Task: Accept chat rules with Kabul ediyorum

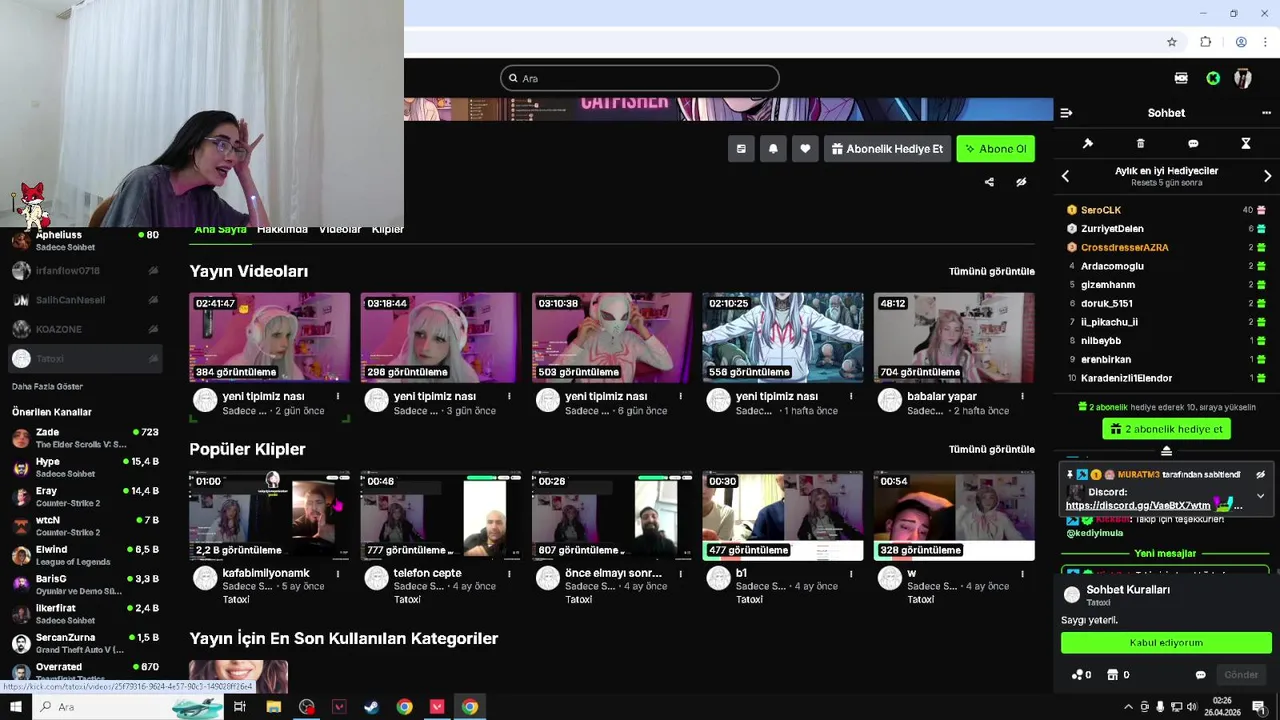Action: click(1166, 643)
